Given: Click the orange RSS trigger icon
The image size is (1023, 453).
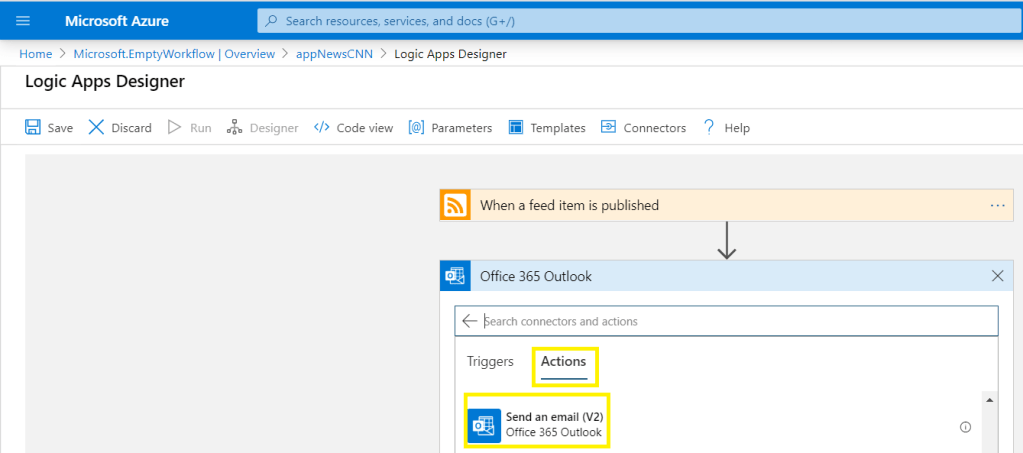Looking at the screenshot, I should click(x=455, y=205).
